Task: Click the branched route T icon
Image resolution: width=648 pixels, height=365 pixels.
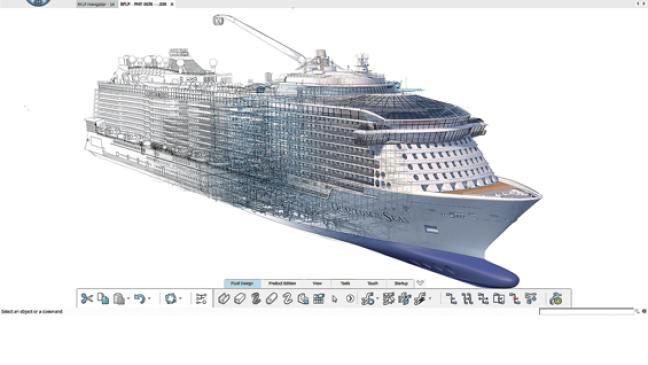Action: pos(531,298)
